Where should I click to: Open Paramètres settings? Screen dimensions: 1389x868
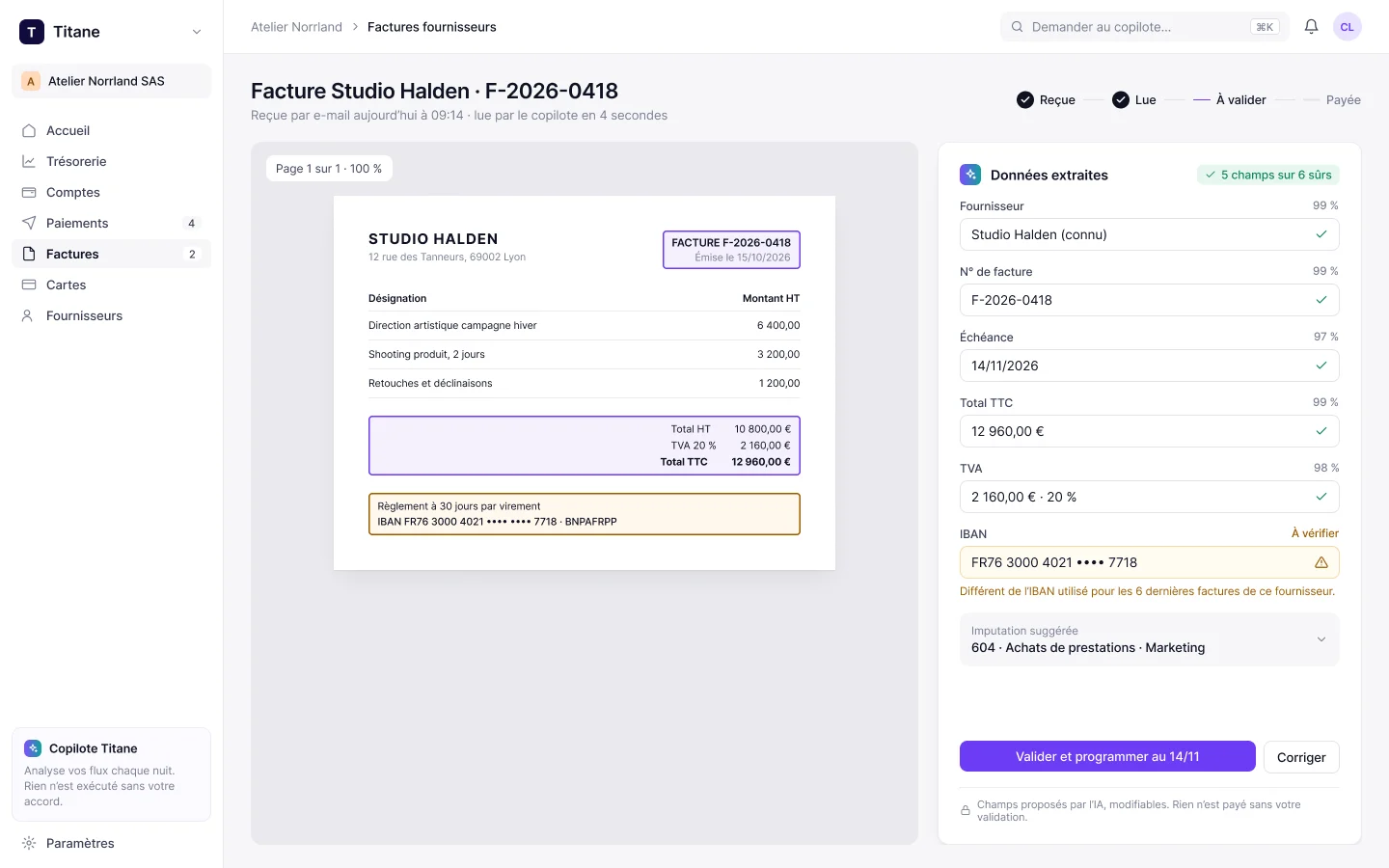coord(112,843)
